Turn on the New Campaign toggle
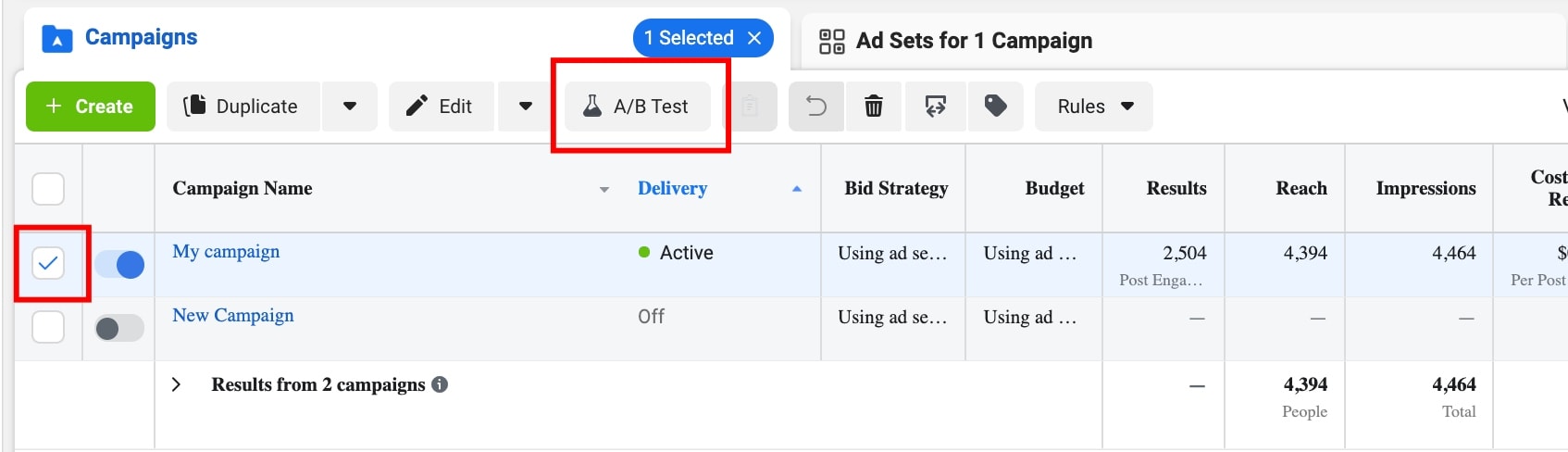This screenshot has height=452, width=1568. point(120,328)
